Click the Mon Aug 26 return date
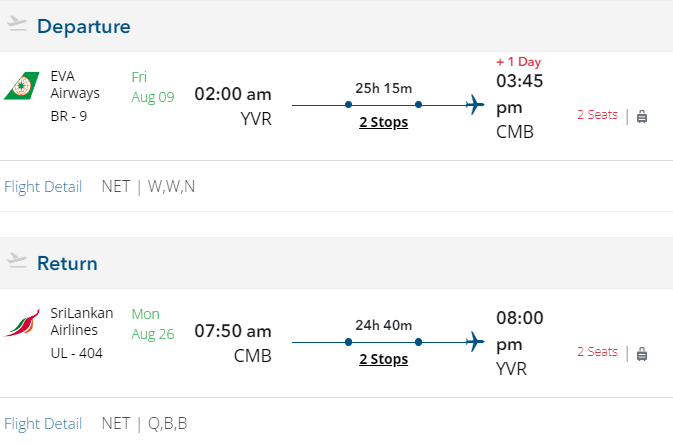Image resolution: width=673 pixels, height=445 pixels. point(153,324)
